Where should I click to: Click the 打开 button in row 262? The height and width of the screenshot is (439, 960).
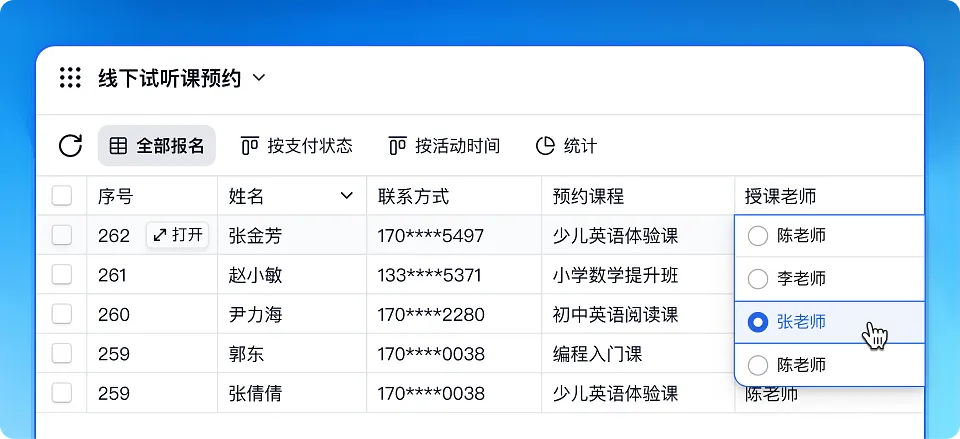(178, 235)
